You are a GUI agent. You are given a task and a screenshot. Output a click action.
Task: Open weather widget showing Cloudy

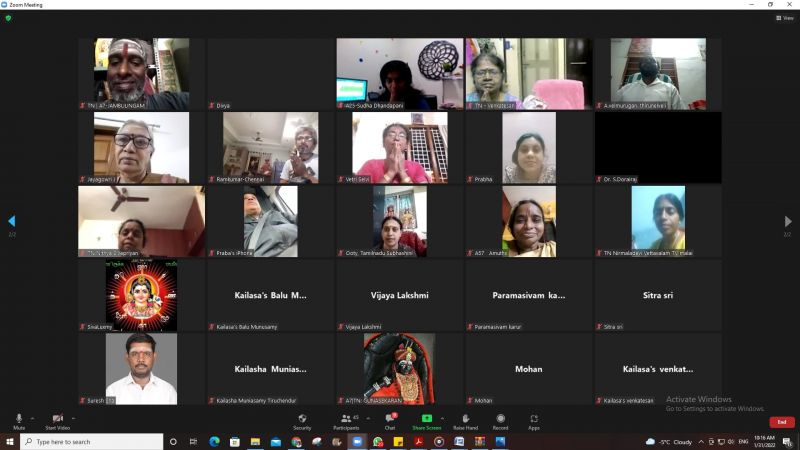(x=670, y=441)
